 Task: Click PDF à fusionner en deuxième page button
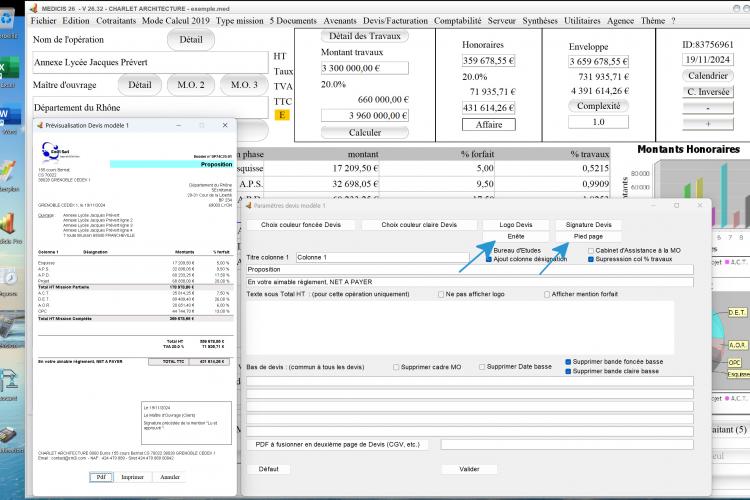pos(337,444)
